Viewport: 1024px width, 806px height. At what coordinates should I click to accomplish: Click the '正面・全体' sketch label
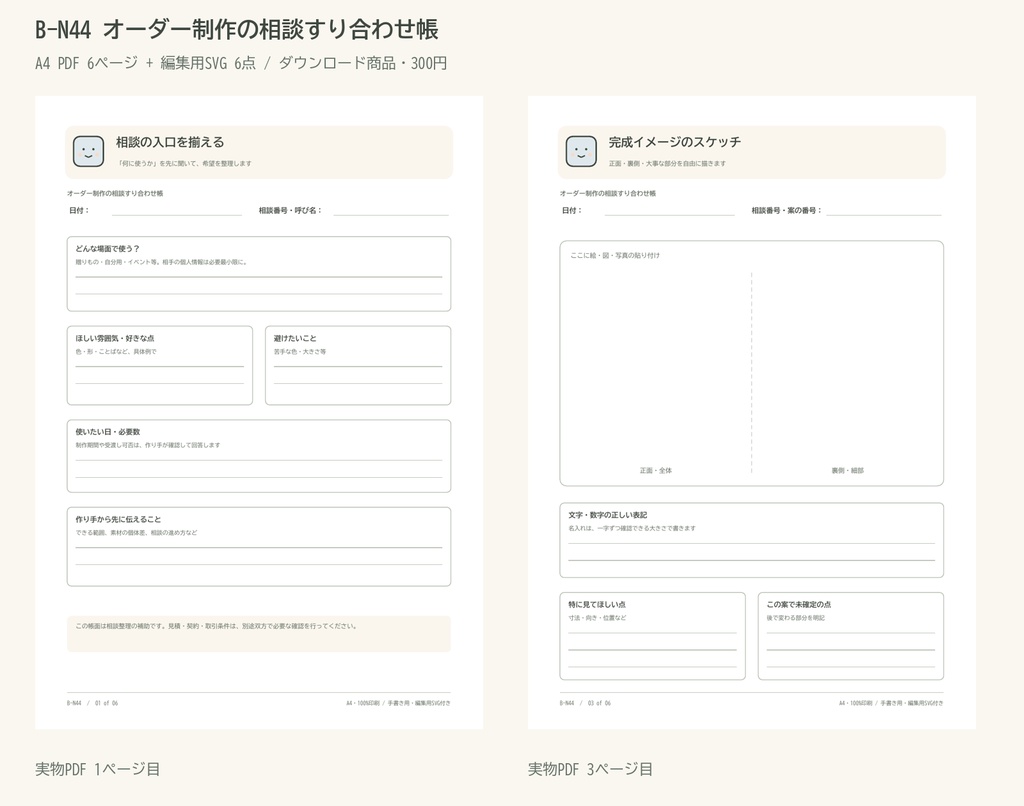(x=656, y=470)
